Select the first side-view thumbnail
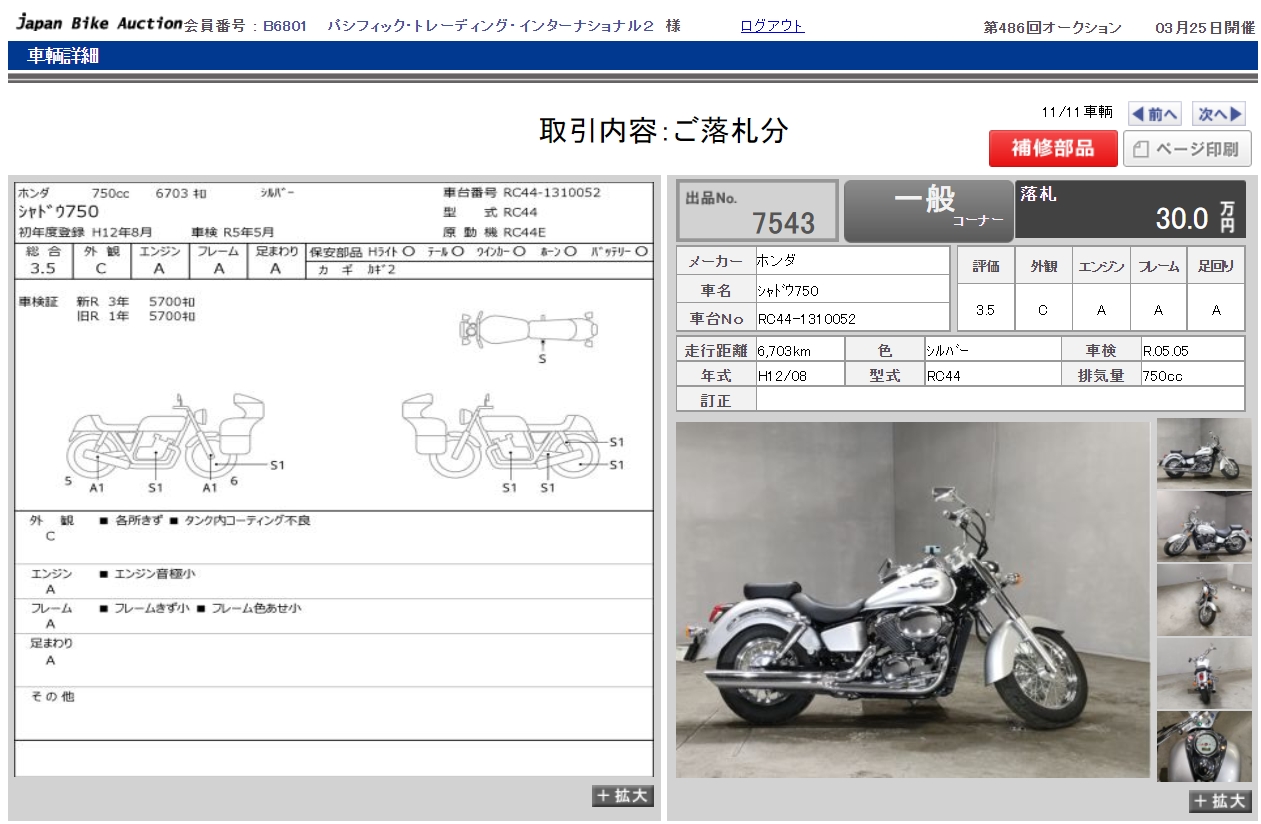 [x=1204, y=452]
